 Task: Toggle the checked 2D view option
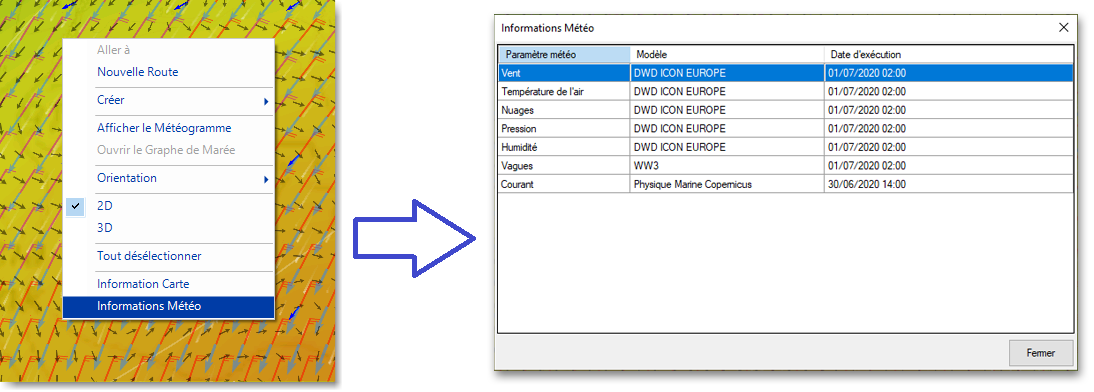[x=168, y=206]
